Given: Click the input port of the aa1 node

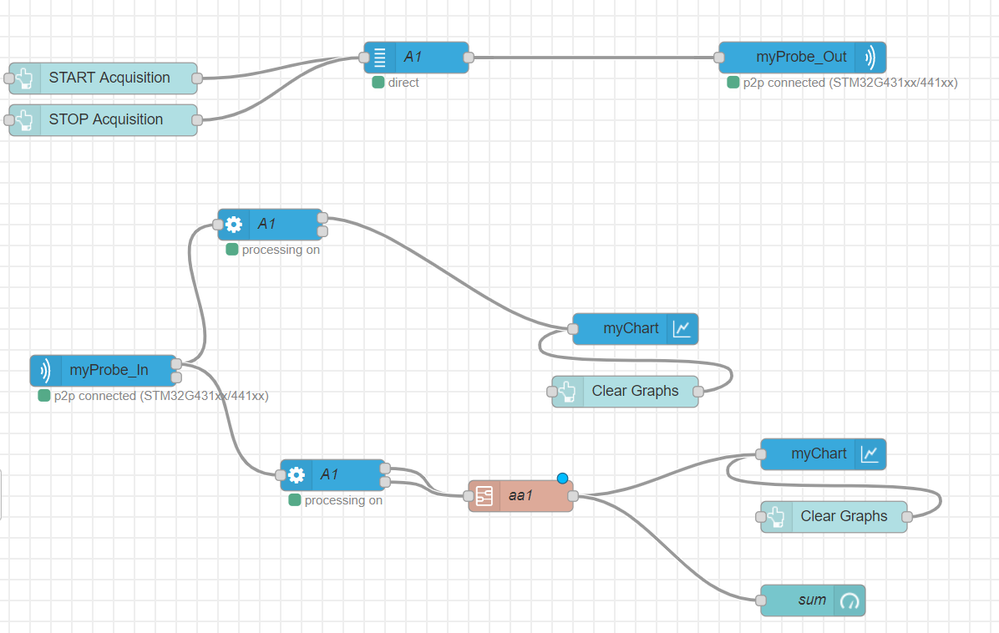Looking at the screenshot, I should 468,496.
